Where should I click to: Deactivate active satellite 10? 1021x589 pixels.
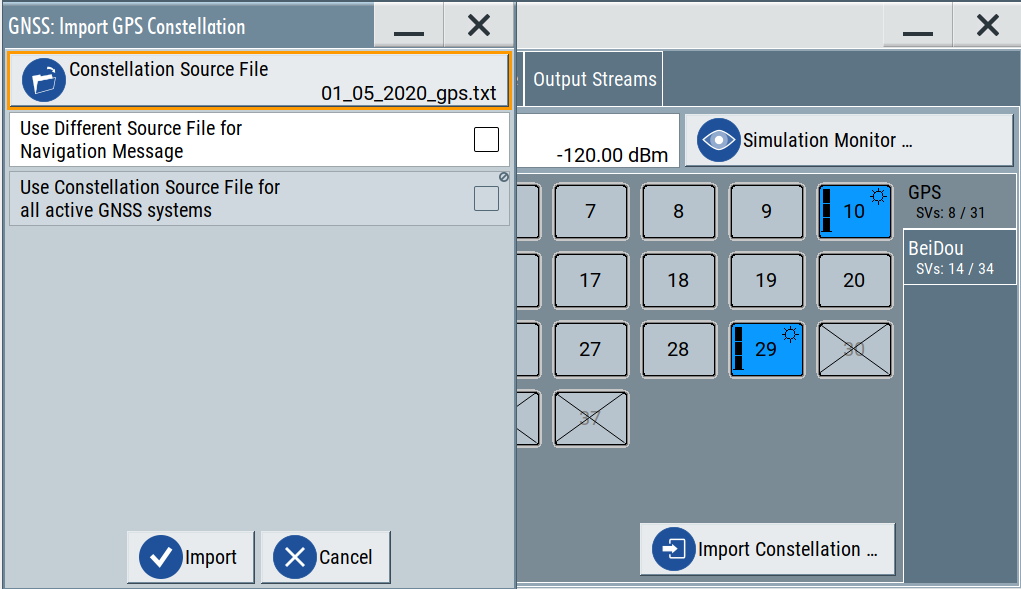pyautogui.click(x=854, y=212)
